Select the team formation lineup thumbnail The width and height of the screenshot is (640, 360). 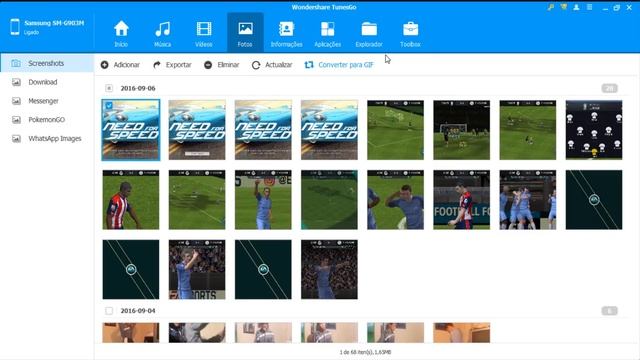(x=594, y=130)
